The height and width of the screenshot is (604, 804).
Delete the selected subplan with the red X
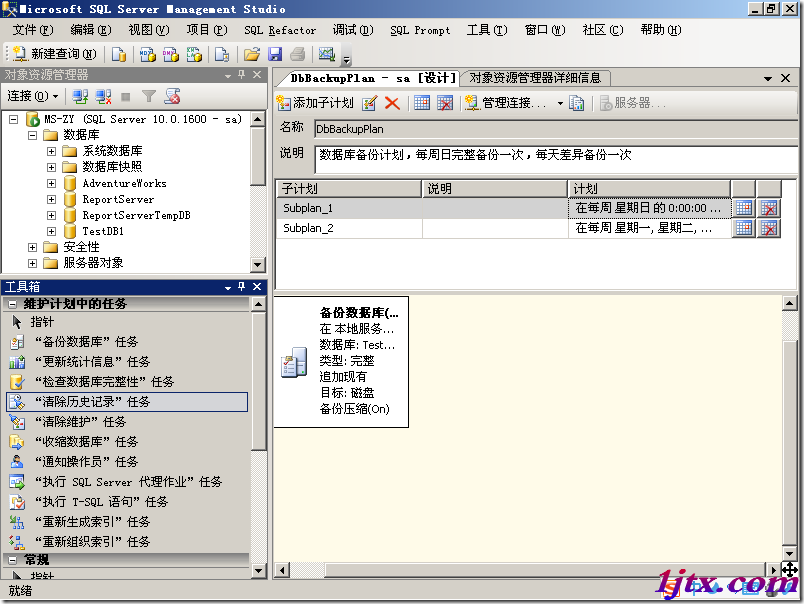pos(392,103)
